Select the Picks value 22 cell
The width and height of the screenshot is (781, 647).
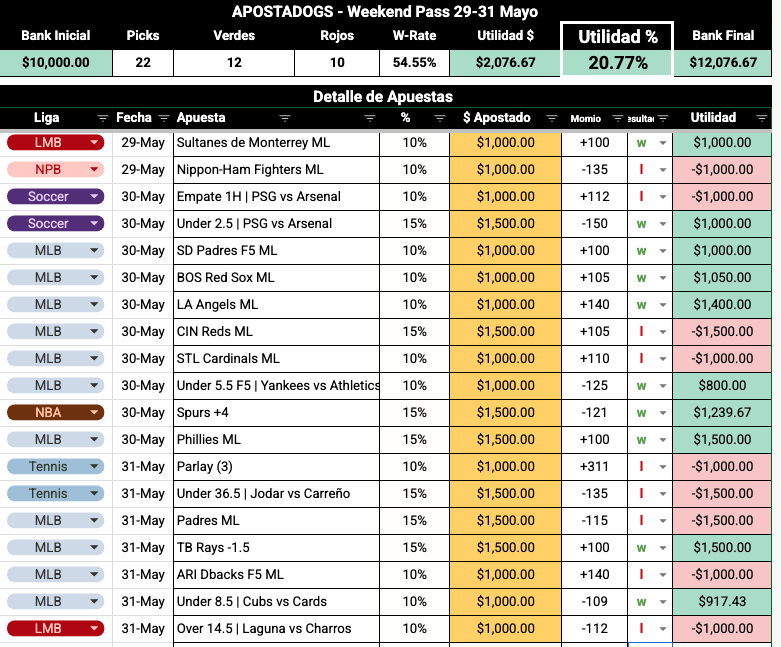(143, 63)
